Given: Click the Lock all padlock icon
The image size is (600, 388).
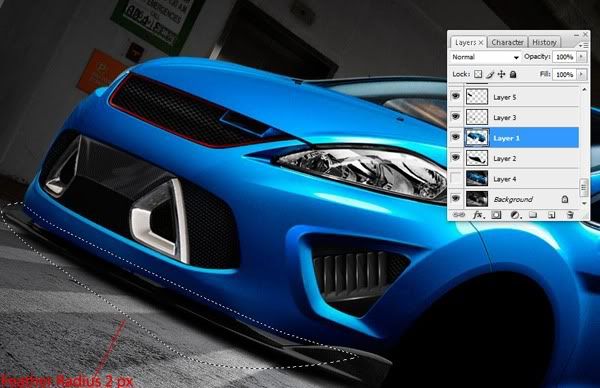Looking at the screenshot, I should (x=513, y=74).
